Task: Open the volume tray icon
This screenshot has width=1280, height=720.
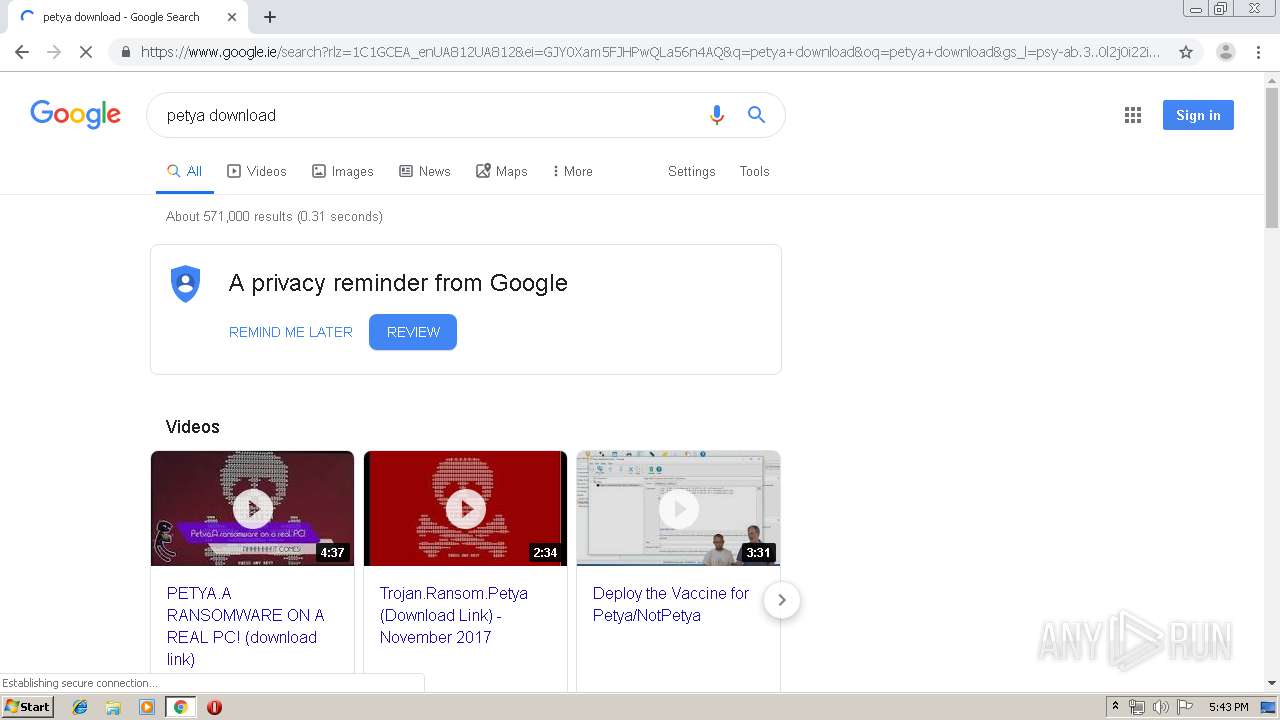Action: (x=1160, y=707)
